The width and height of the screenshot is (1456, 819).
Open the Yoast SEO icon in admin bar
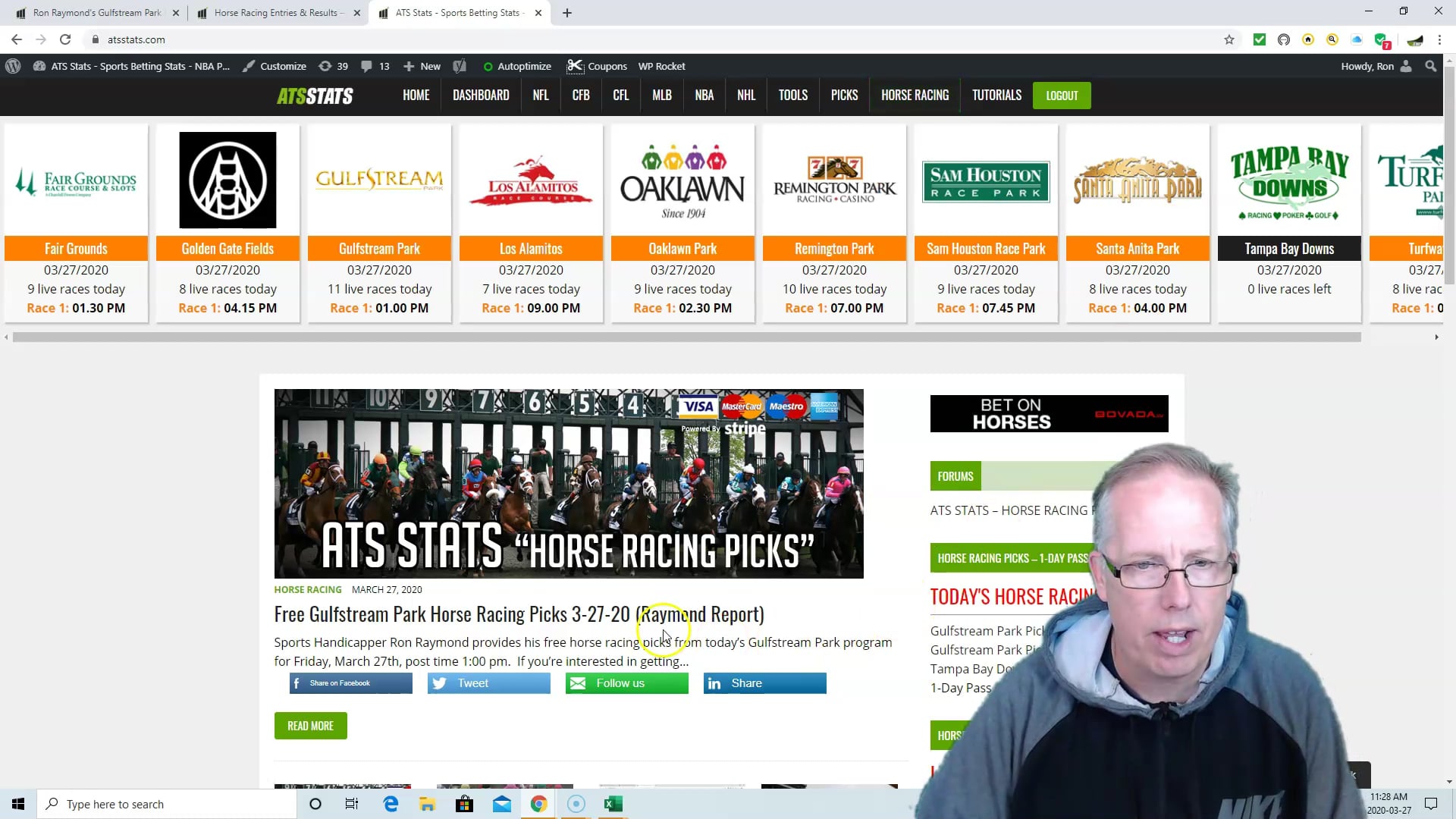click(460, 66)
